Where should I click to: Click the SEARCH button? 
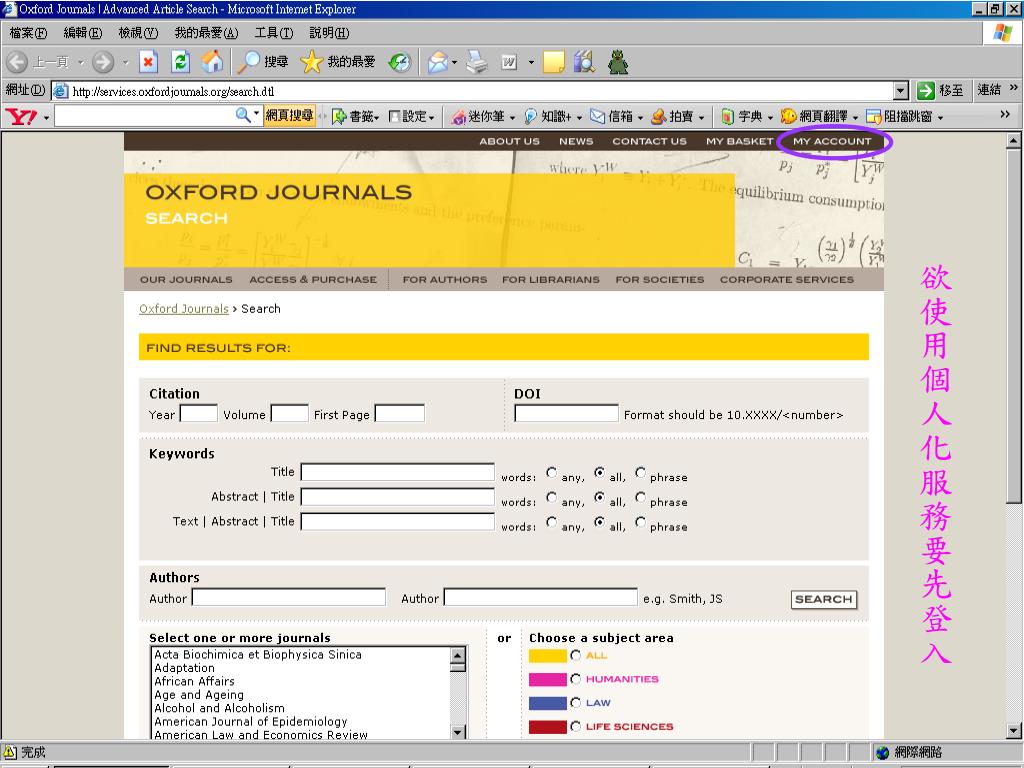pos(824,600)
